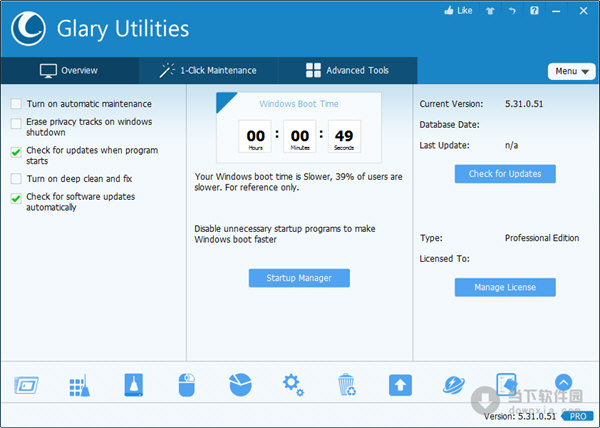Click the Database Date label
Viewport: 600px width, 428px height.
pyautogui.click(x=449, y=125)
